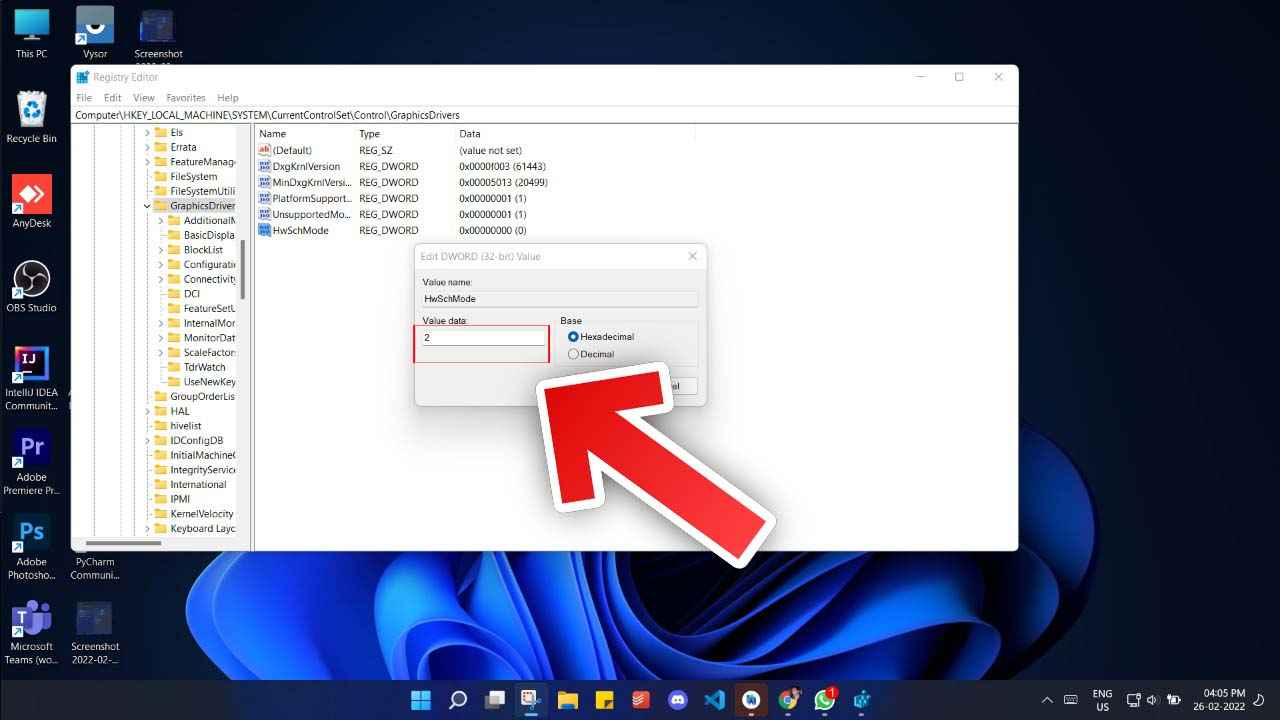Open the View menu in Registry Editor

144,98
